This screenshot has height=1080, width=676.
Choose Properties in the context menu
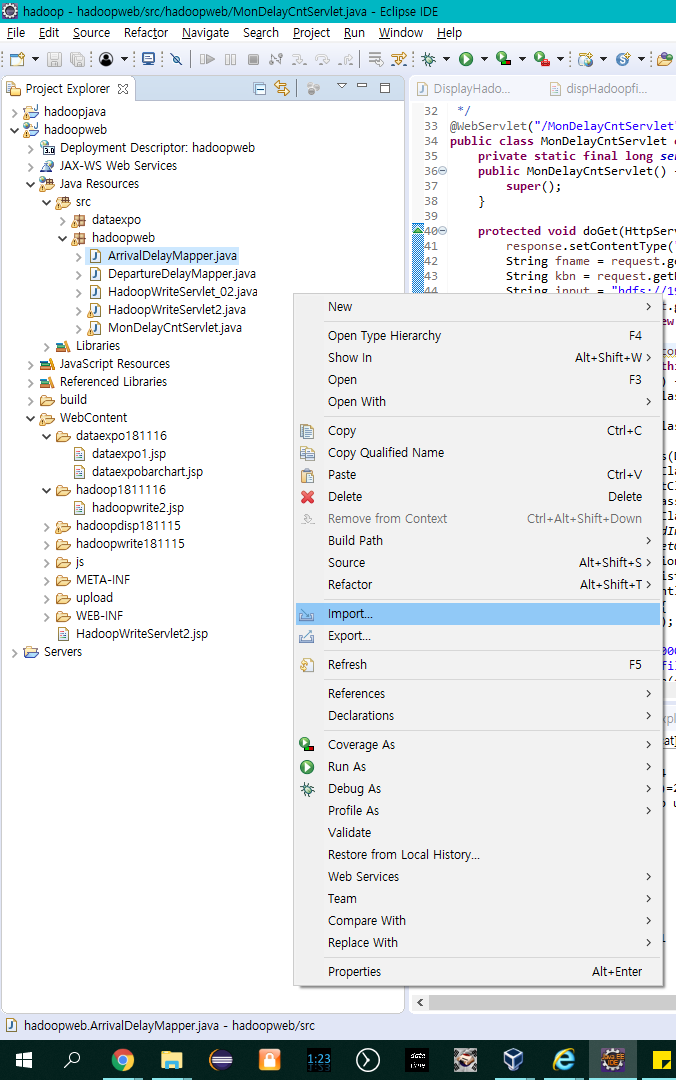pyautogui.click(x=478, y=972)
